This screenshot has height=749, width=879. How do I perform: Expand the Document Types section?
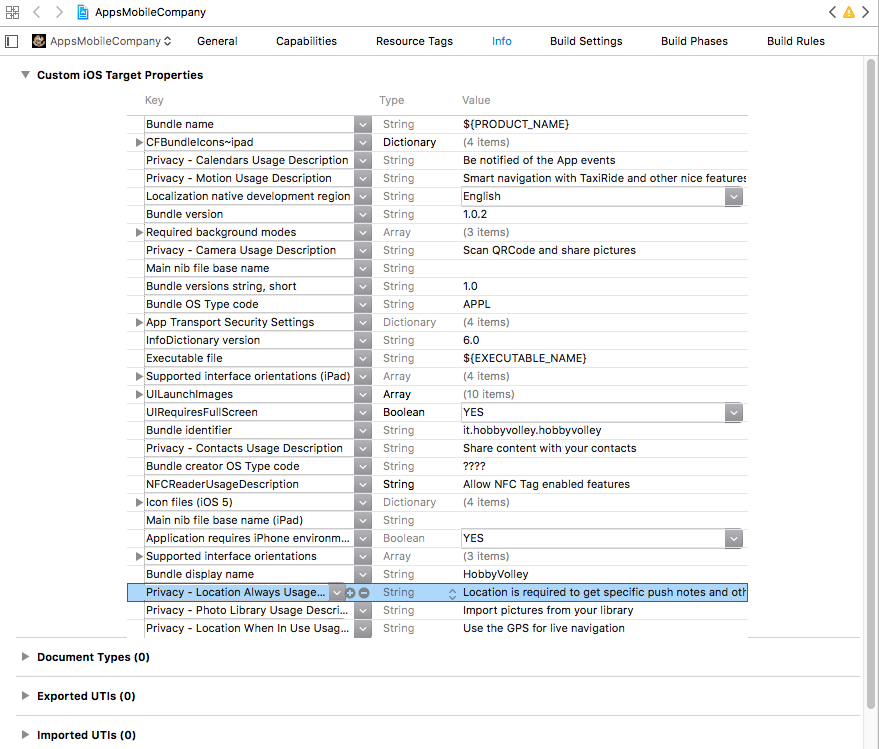tap(25, 657)
